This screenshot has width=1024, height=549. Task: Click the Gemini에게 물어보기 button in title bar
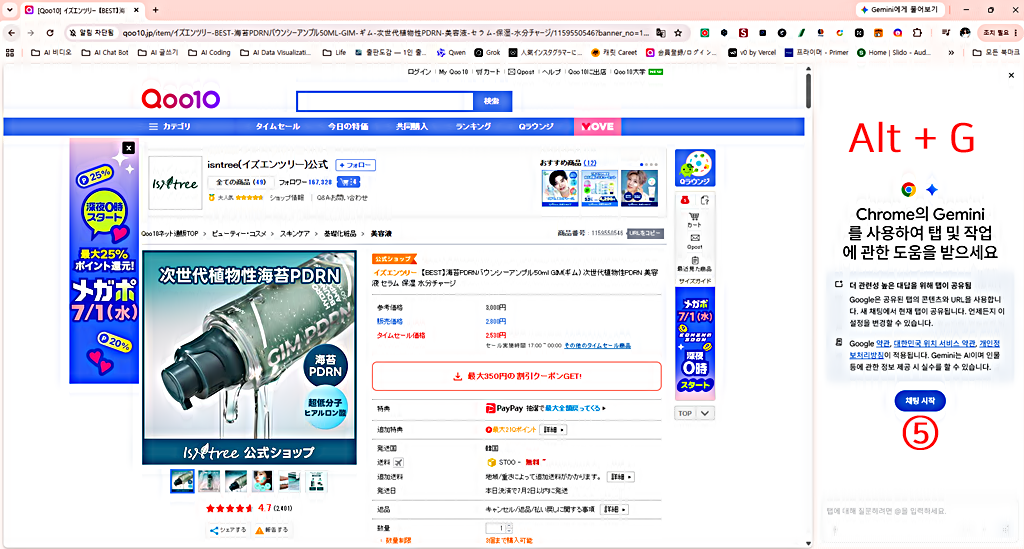pyautogui.click(x=899, y=10)
